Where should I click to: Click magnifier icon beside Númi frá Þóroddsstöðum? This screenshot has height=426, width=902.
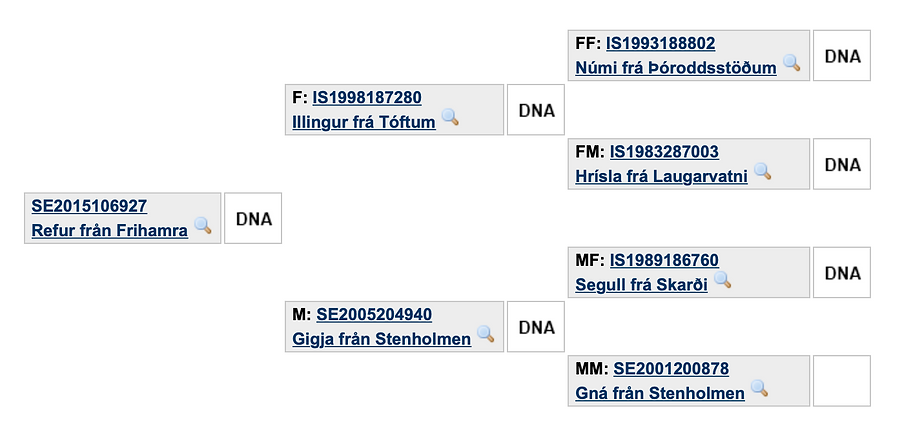pyautogui.click(x=791, y=64)
